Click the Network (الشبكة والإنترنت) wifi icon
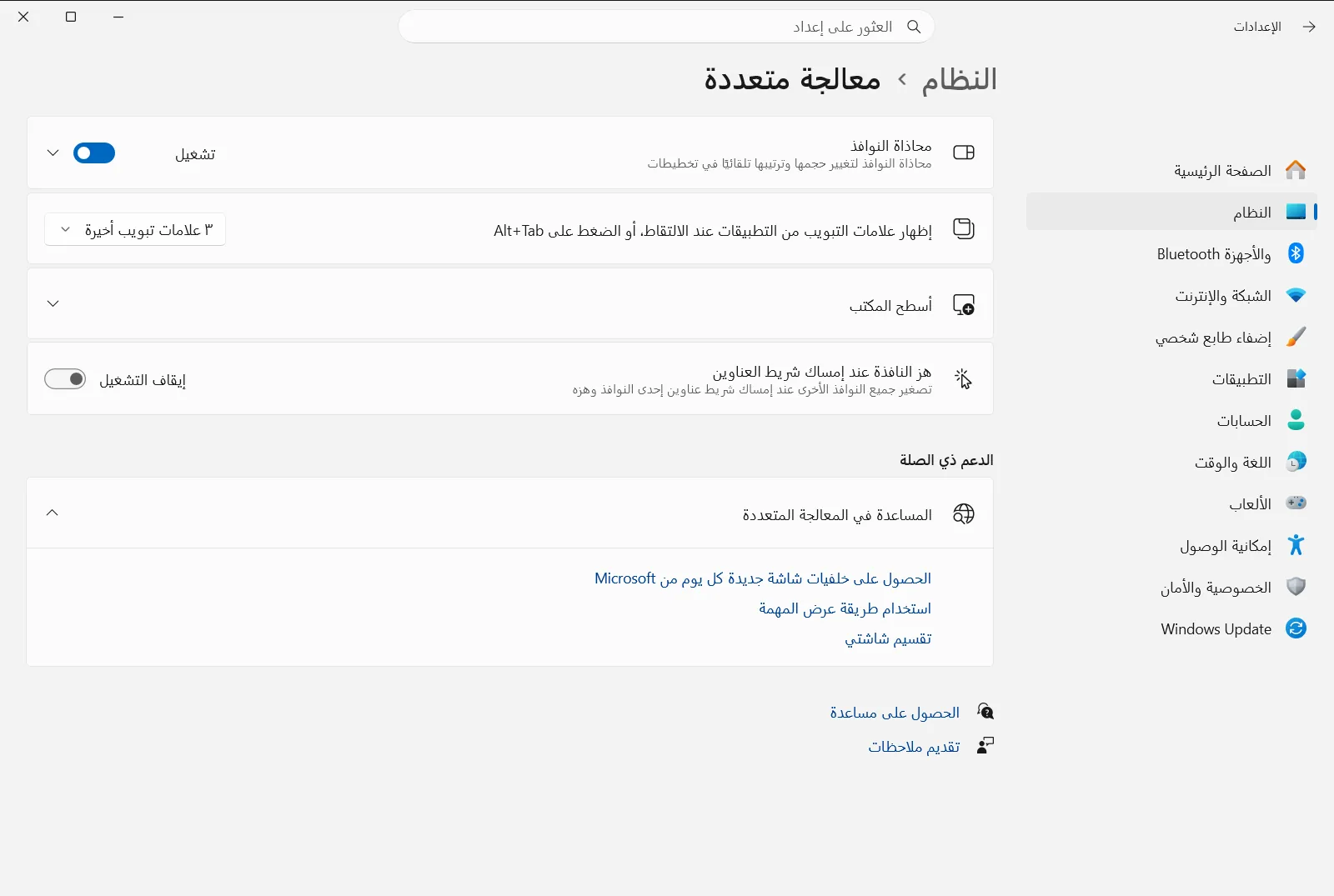This screenshot has width=1334, height=896. 1296,295
